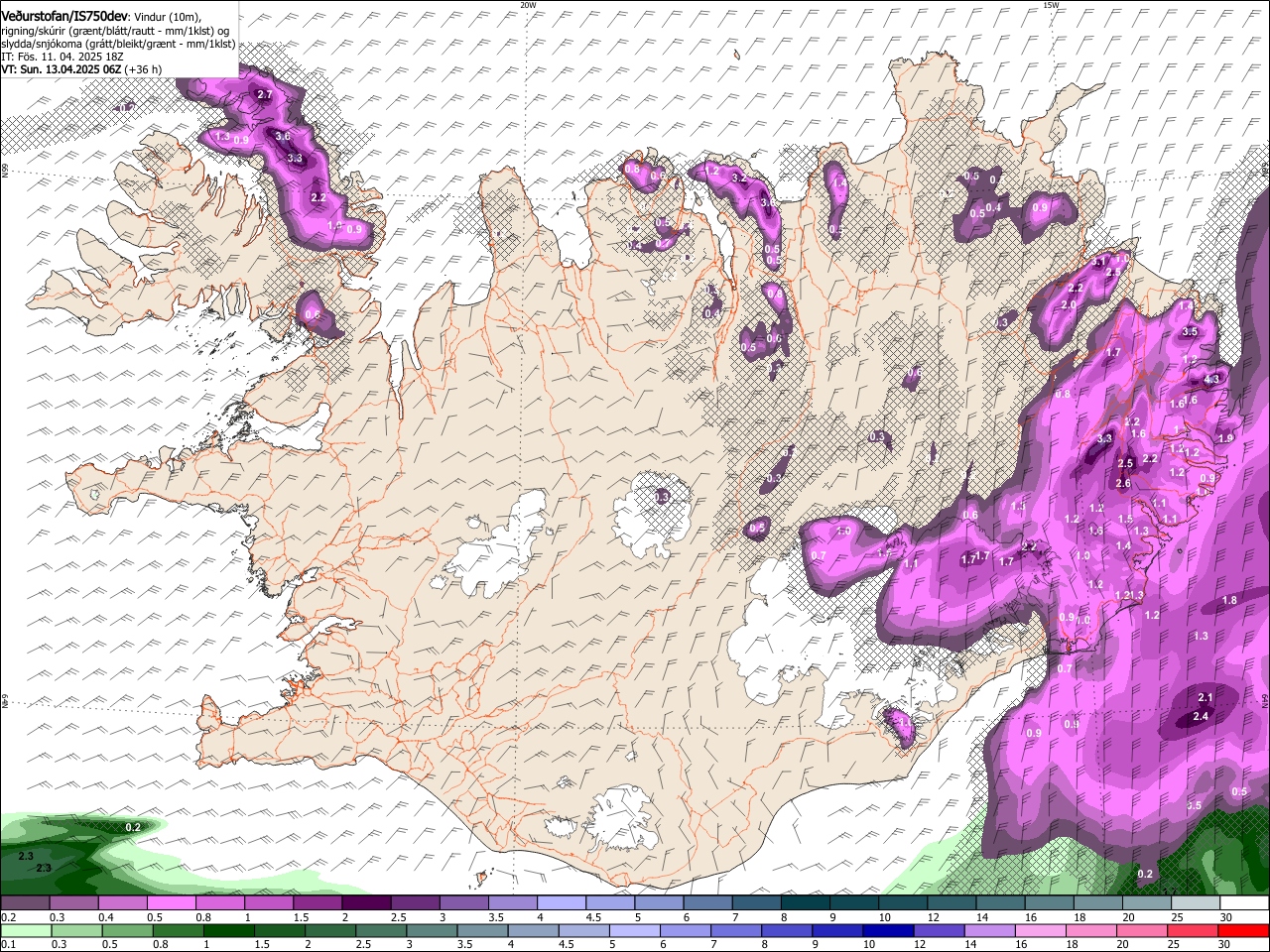Click the 3.2 precipitation value on the map
The image size is (1270, 952).
point(738,178)
